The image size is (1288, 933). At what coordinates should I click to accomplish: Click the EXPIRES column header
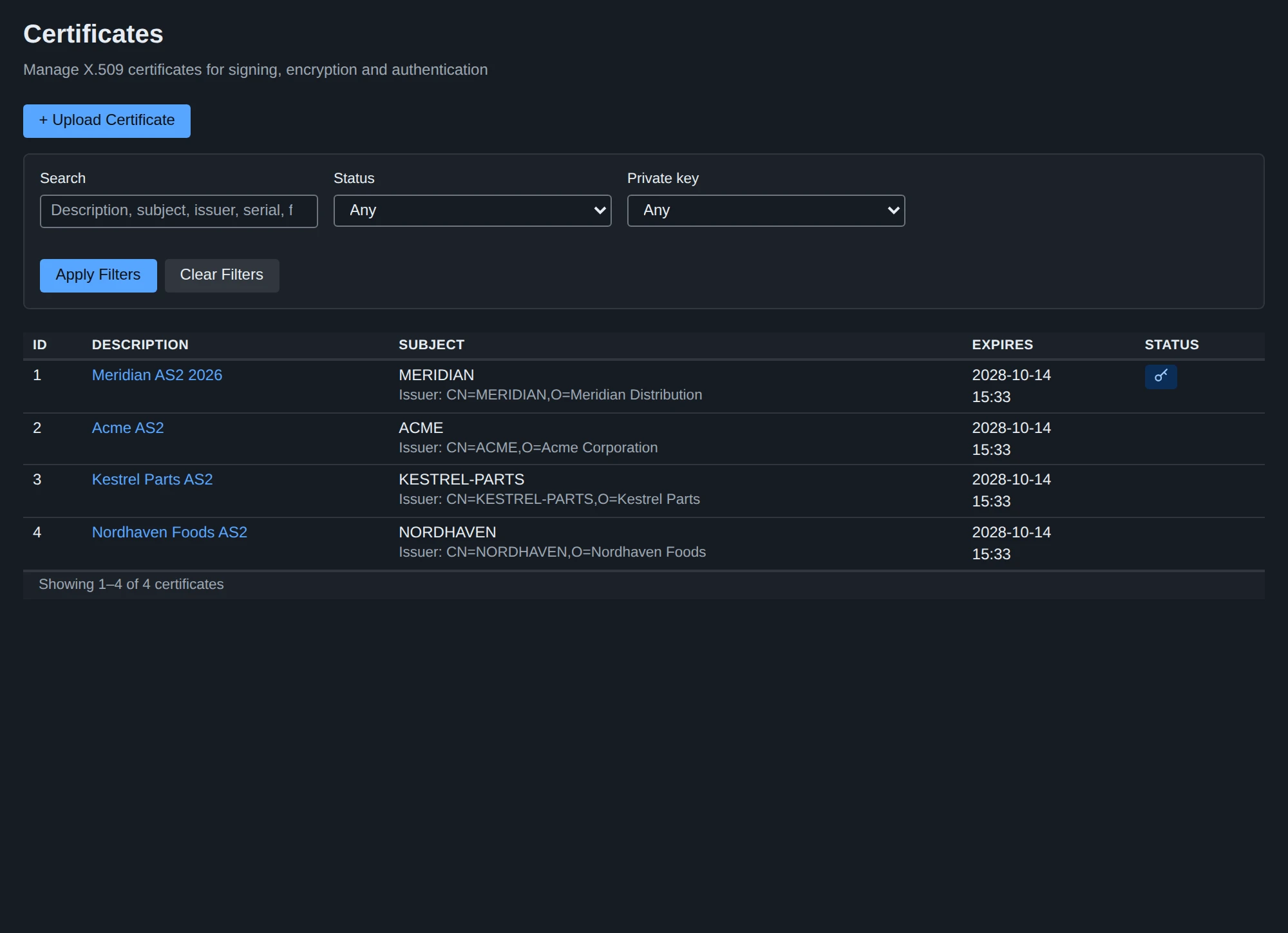[x=1002, y=345]
